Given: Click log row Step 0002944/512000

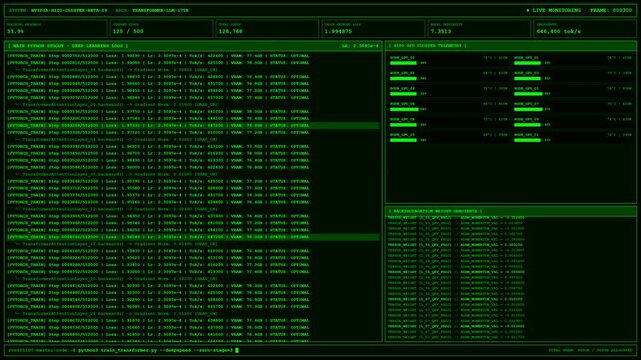Looking at the screenshot, I should click(193, 84).
